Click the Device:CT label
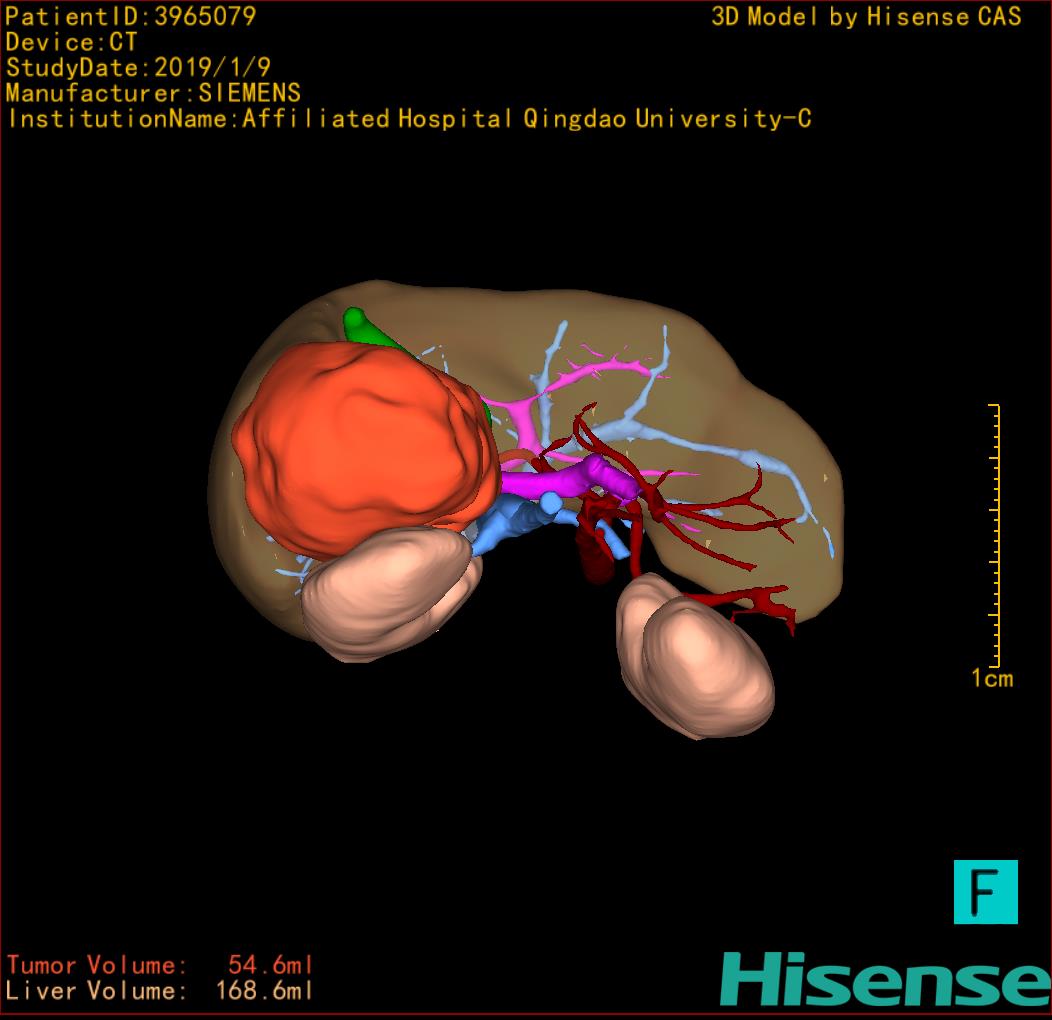 point(71,42)
